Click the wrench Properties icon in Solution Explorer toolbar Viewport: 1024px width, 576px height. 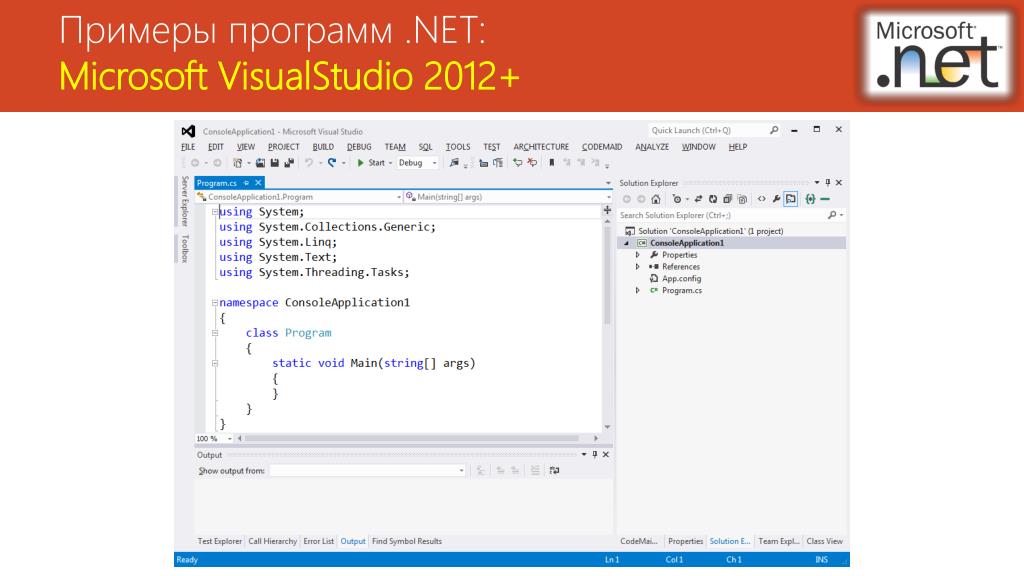point(776,199)
